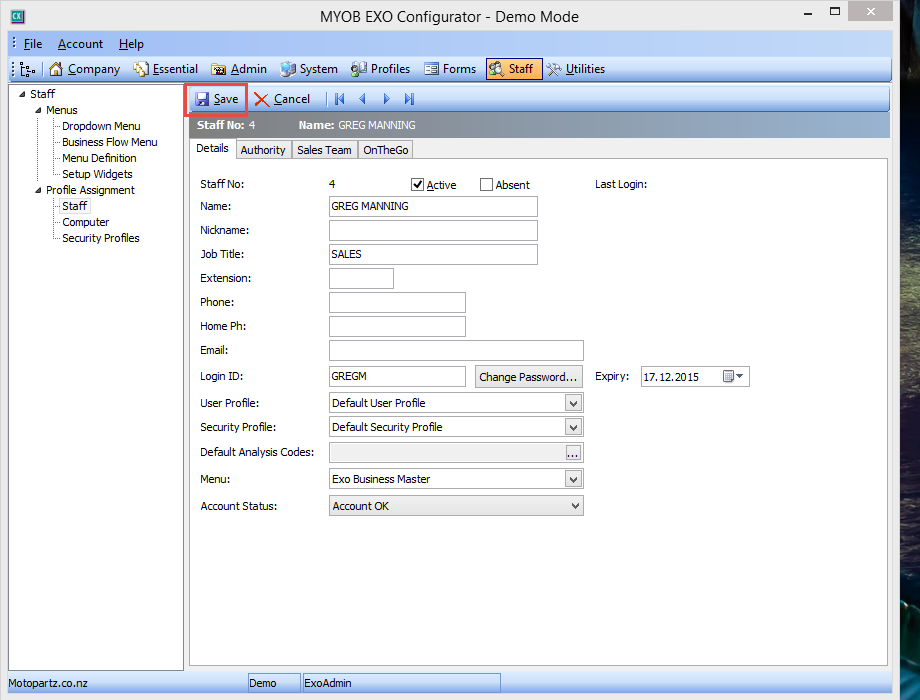The width and height of the screenshot is (920, 700).
Task: Go to next staff record
Action: pos(386,99)
